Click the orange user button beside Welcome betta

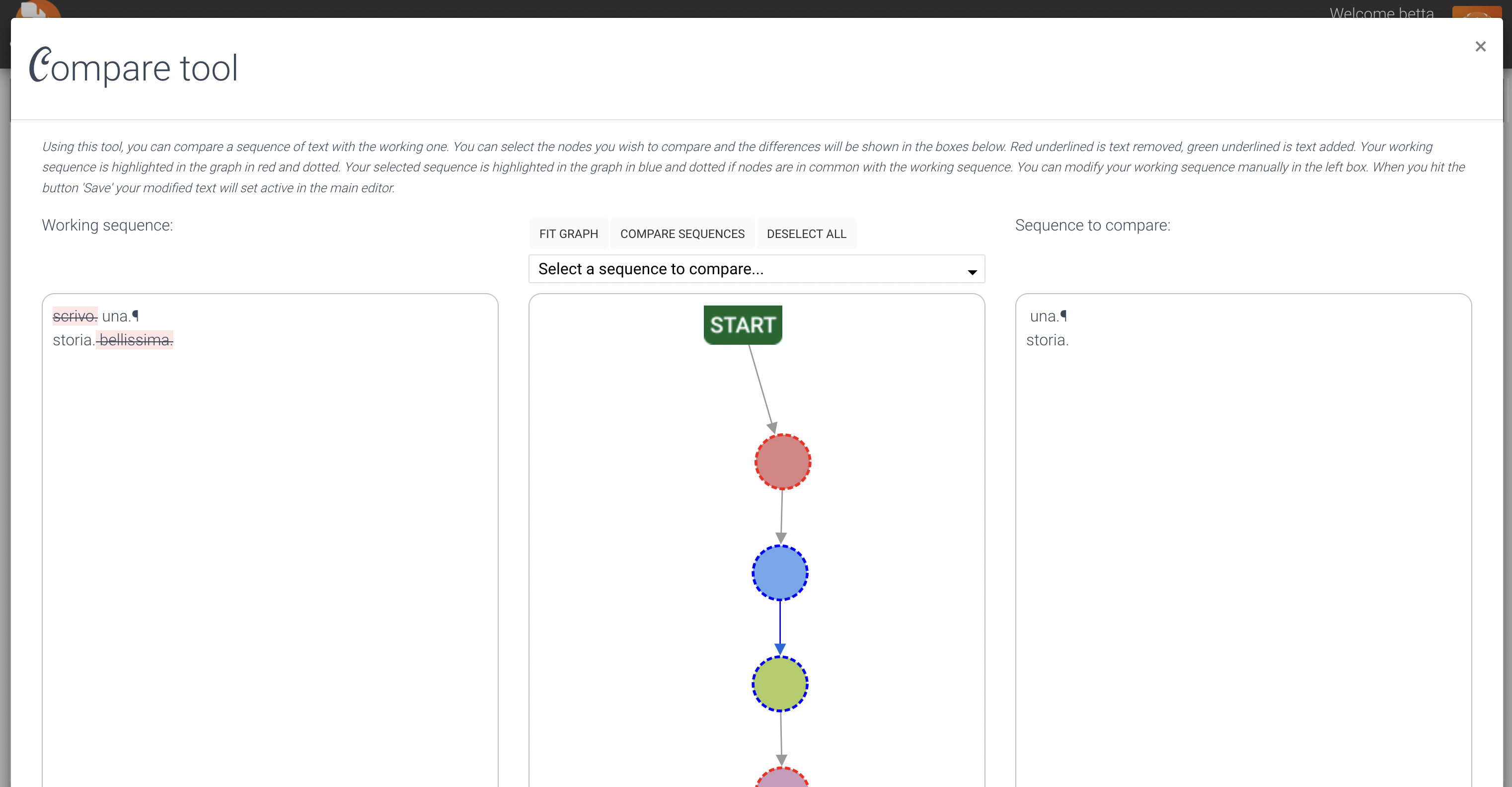[x=1476, y=12]
